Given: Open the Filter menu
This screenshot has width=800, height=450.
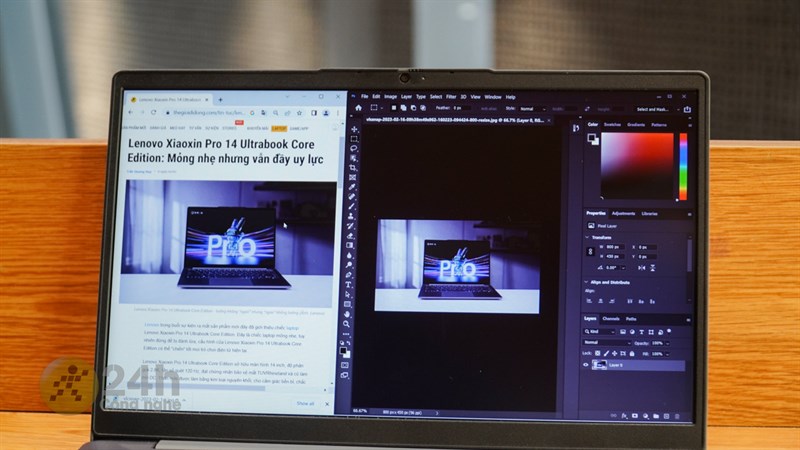Looking at the screenshot, I should coord(451,96).
